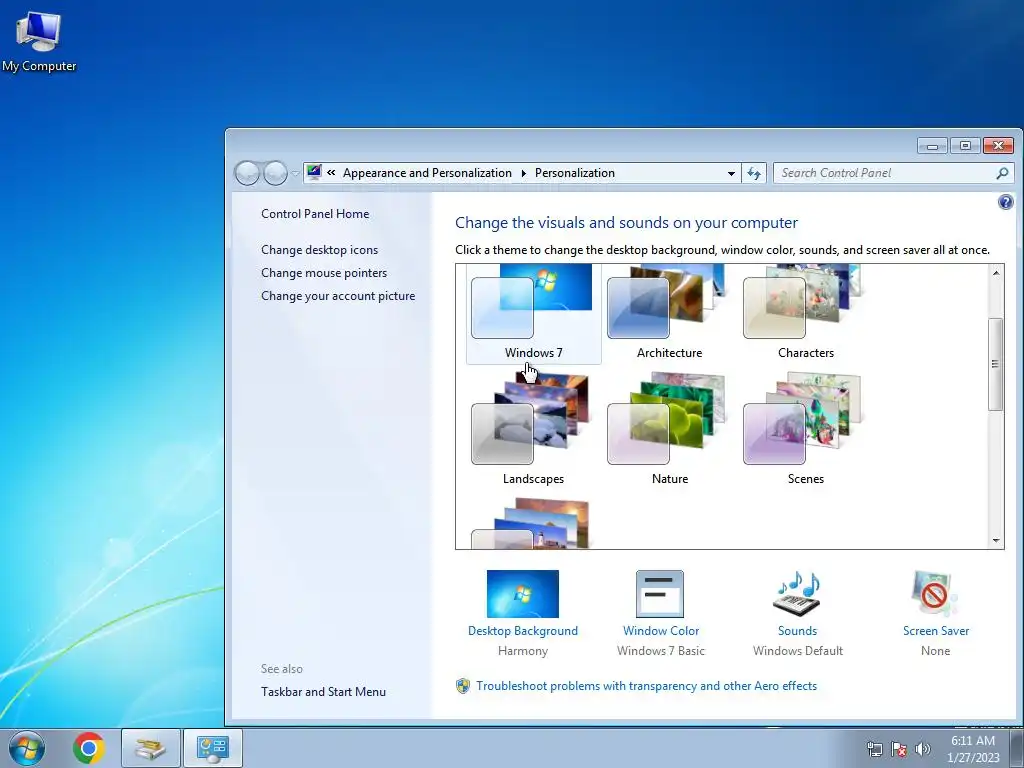Click Appearance and Personalization breadcrumb

point(427,173)
